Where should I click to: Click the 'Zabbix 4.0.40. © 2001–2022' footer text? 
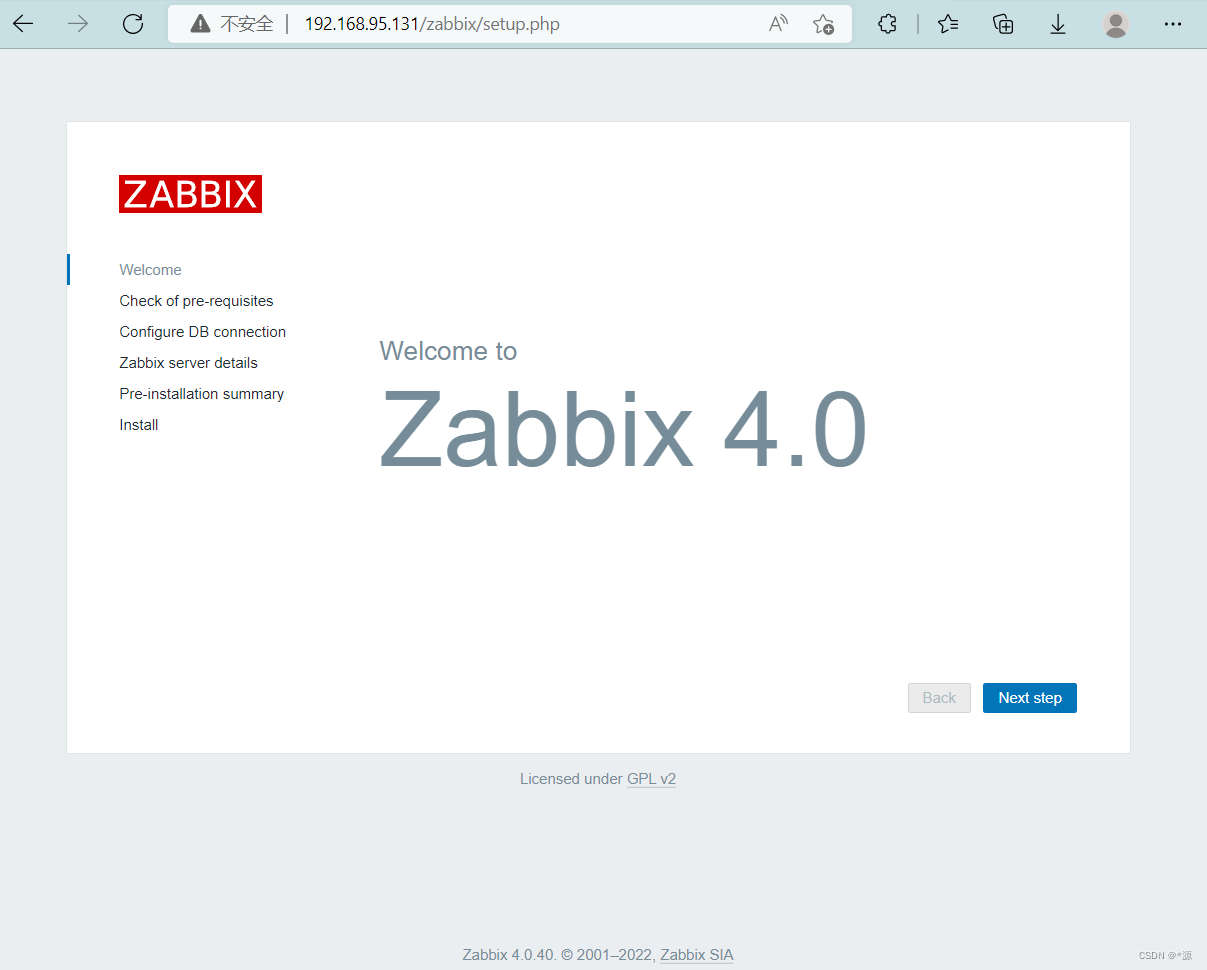(559, 955)
